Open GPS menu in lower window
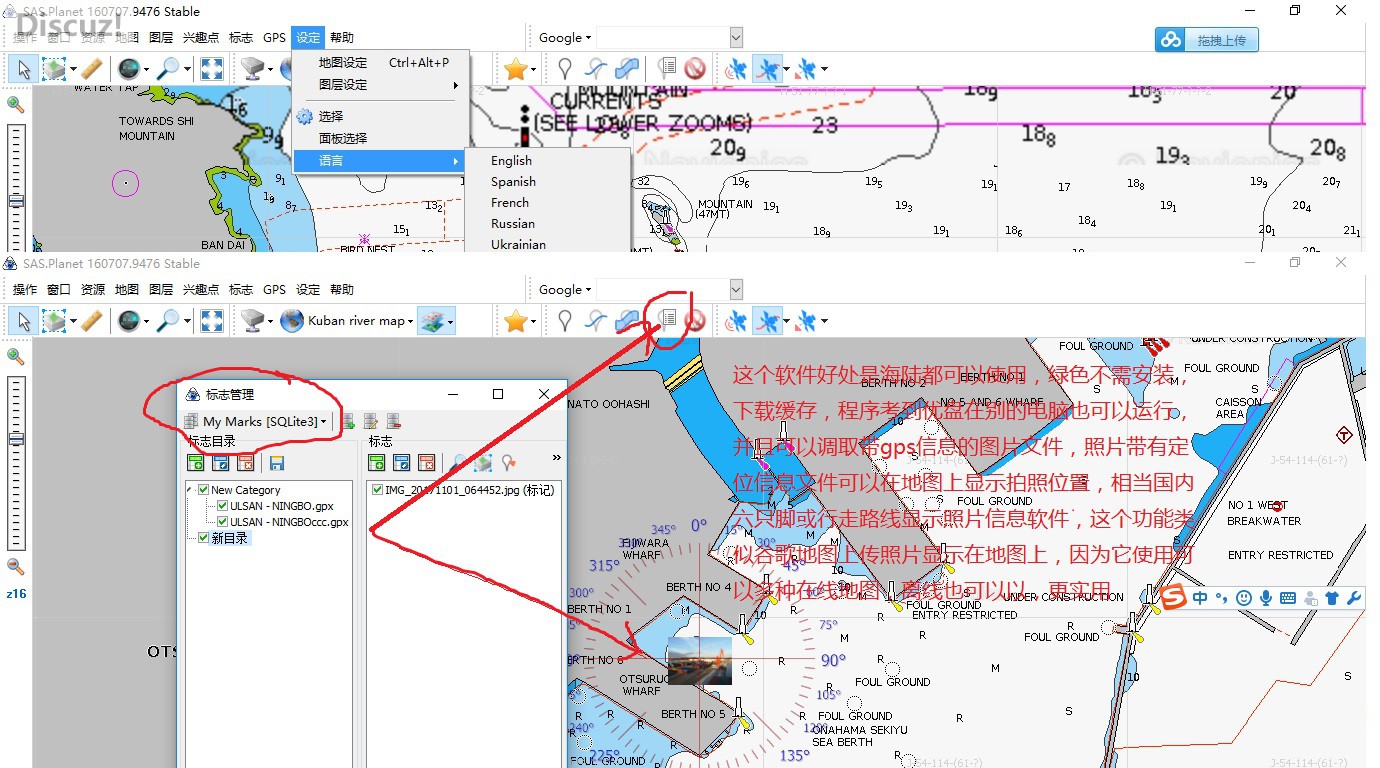The image size is (1380, 768). click(274, 290)
